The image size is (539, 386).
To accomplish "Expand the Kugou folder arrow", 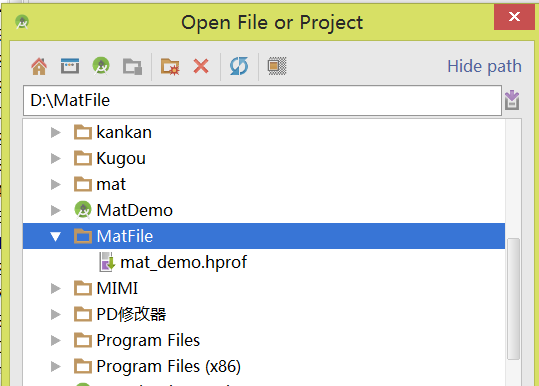I will [55, 158].
